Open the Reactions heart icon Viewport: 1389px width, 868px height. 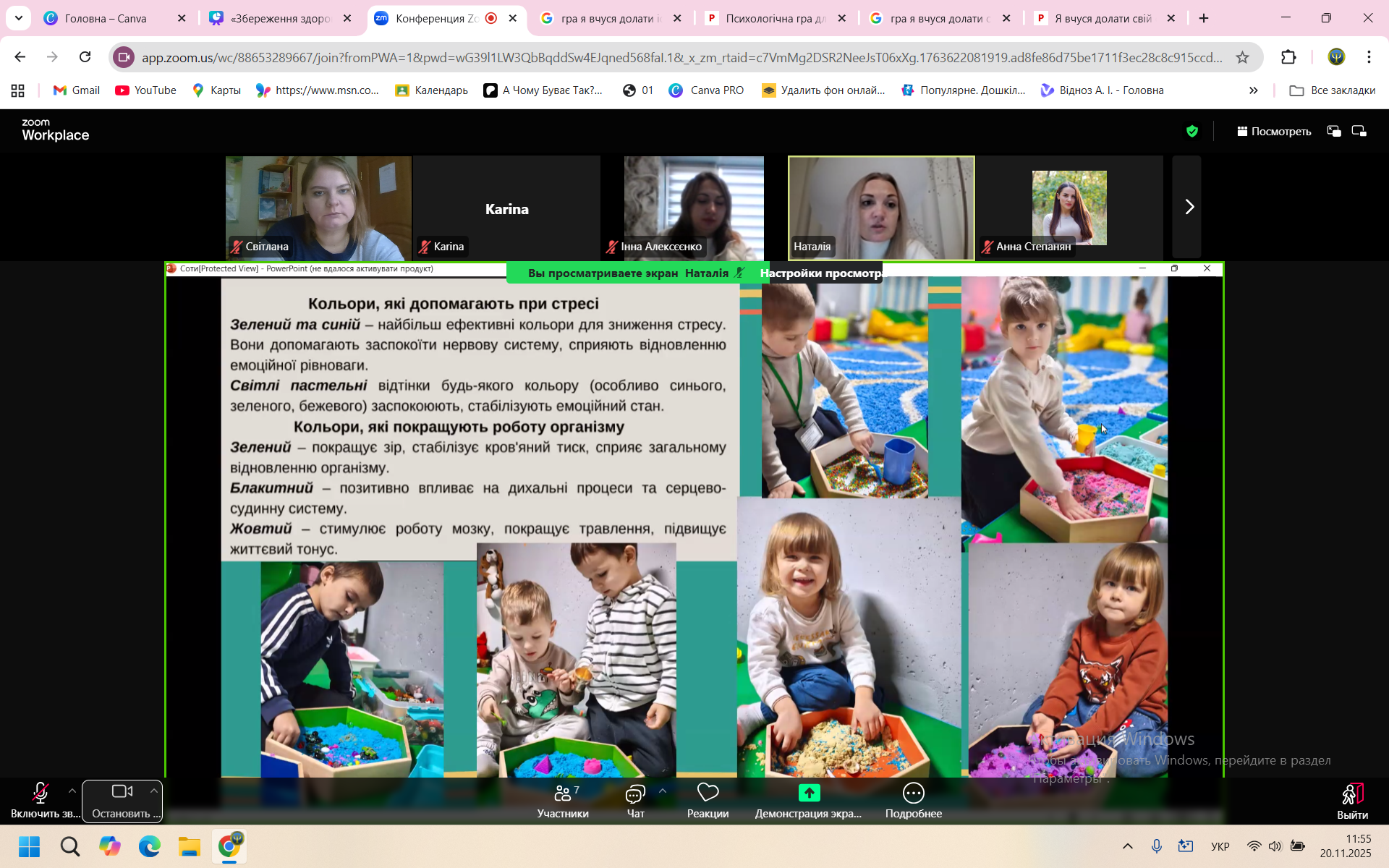tap(708, 793)
